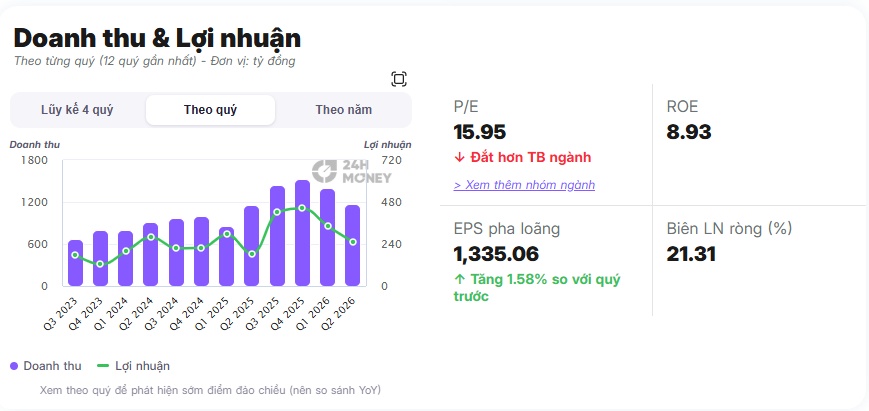
Task: Switch to Theo năm tab
Action: point(344,110)
